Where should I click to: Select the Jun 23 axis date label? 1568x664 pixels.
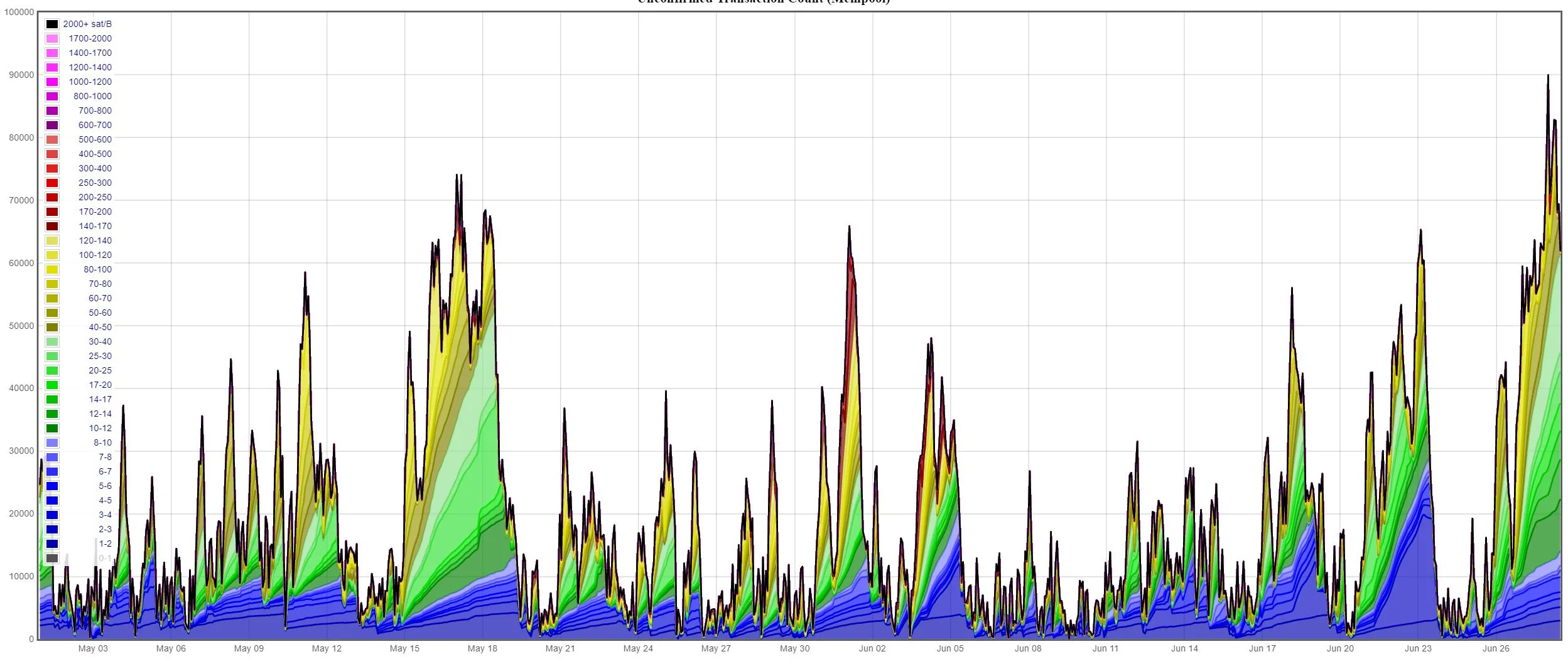click(x=1418, y=648)
